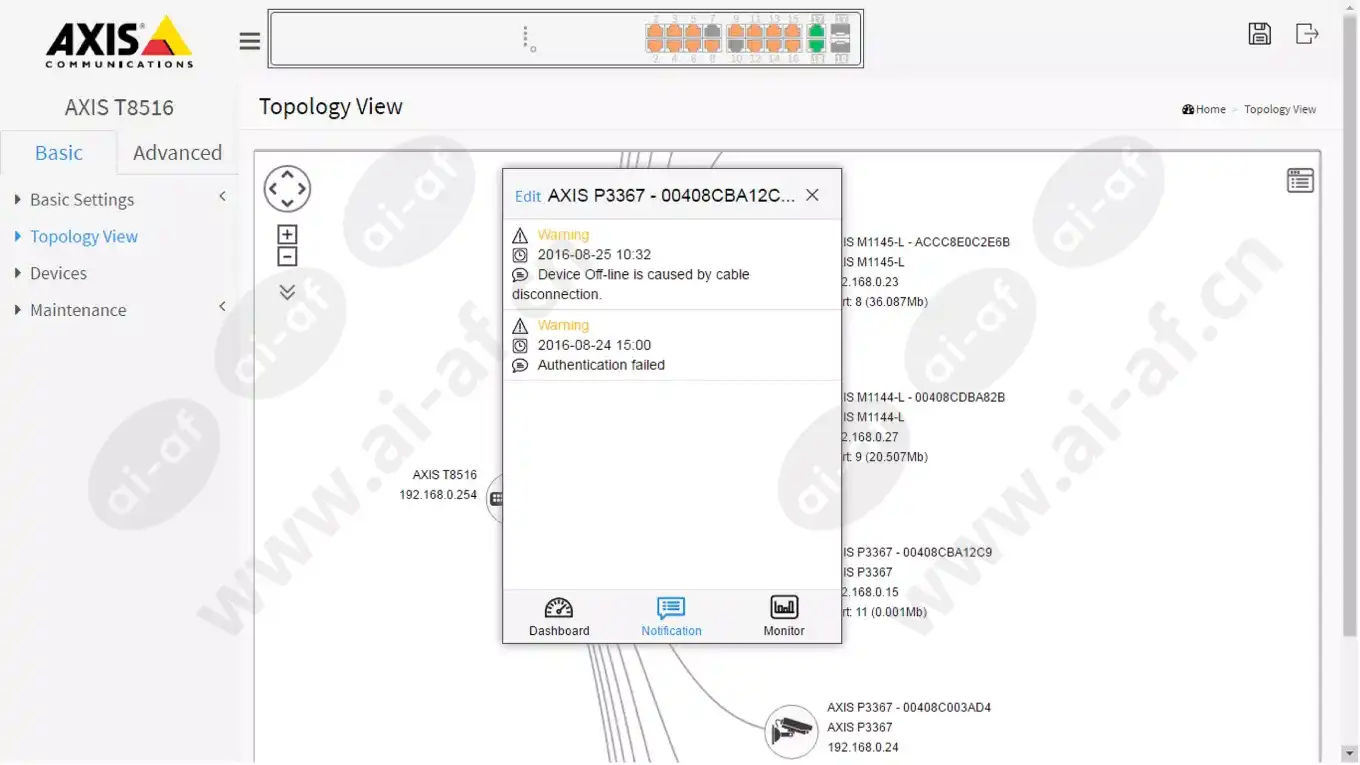
Task: Zoom in with the plus icon
Action: [287, 235]
